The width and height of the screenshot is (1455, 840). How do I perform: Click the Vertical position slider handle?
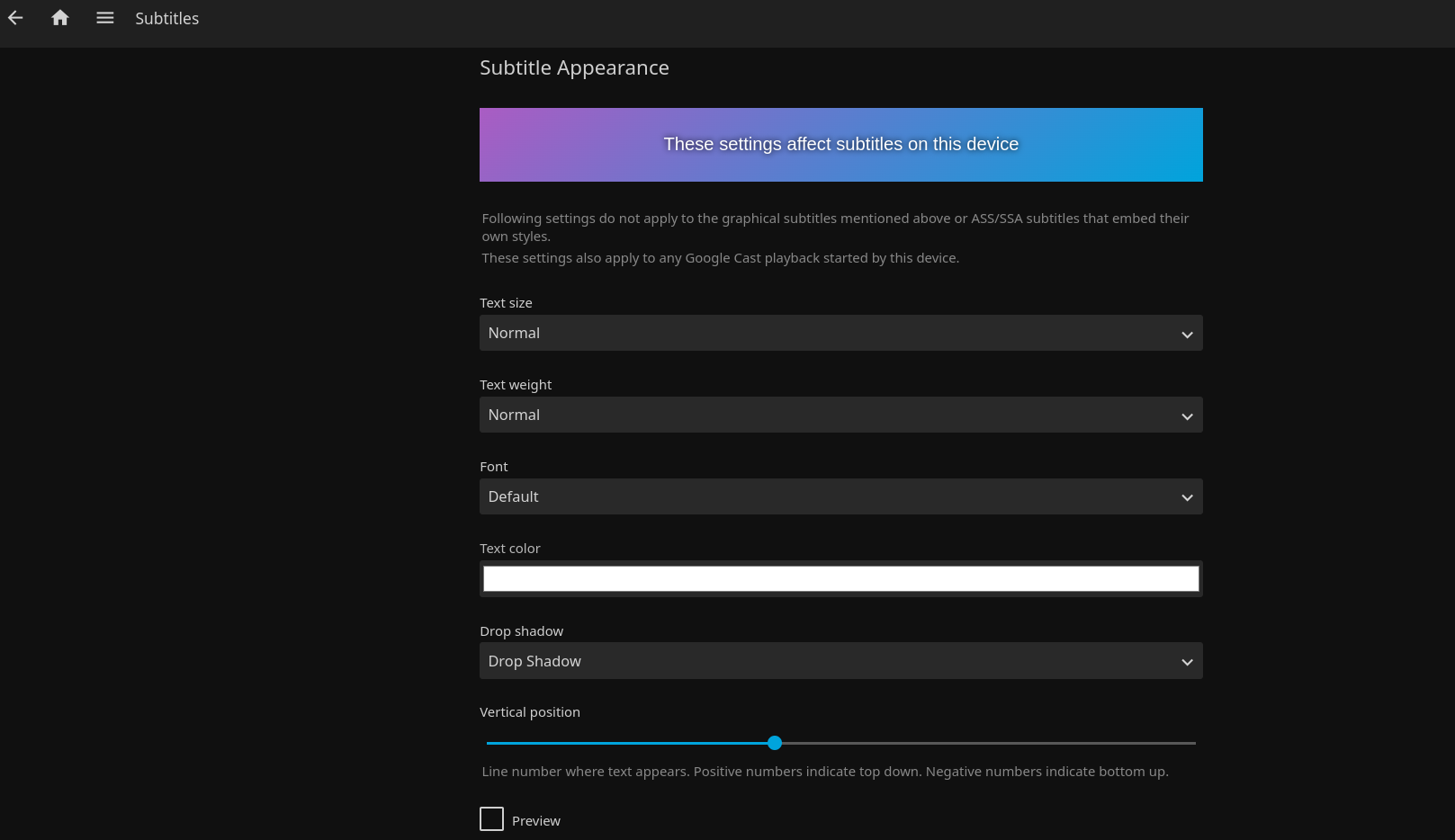coord(775,743)
